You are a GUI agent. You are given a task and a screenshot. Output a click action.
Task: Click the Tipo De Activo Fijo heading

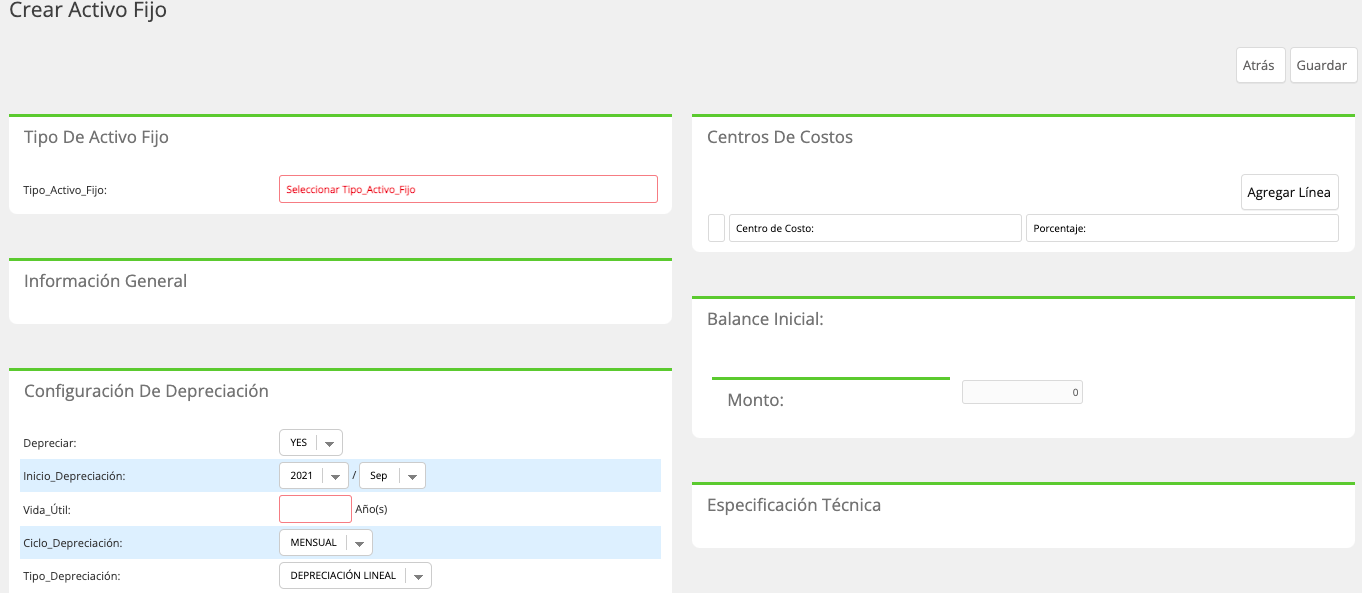click(x=96, y=137)
